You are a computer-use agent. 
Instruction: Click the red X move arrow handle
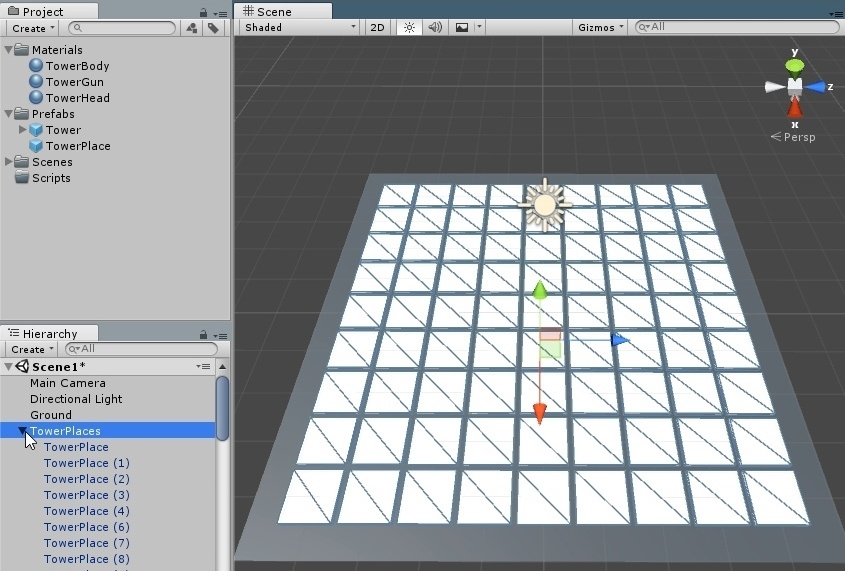pyautogui.click(x=539, y=414)
